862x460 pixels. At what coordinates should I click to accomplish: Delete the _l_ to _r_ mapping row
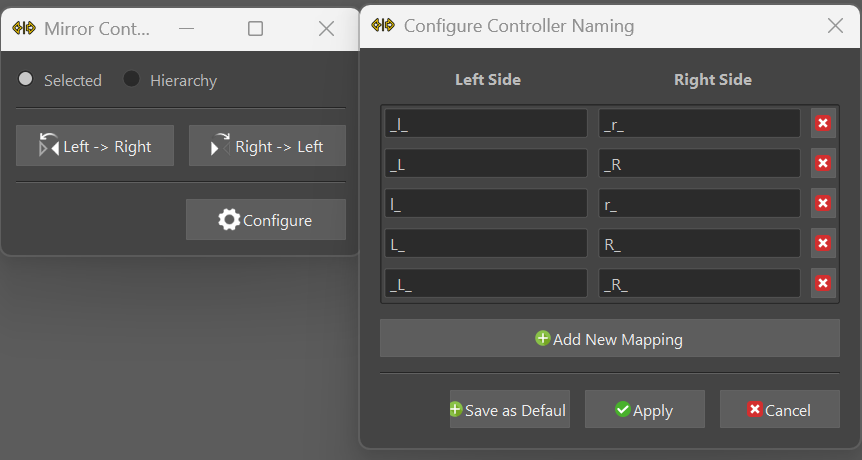point(823,123)
